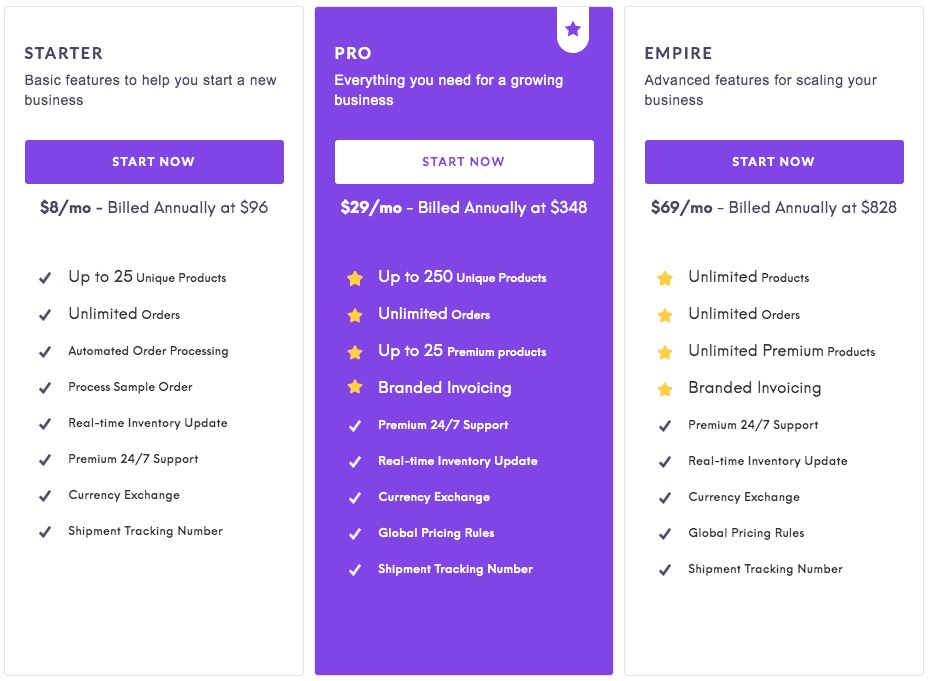The width and height of the screenshot is (929, 681).
Task: Click the star badge on Pro plan
Action: click(573, 30)
